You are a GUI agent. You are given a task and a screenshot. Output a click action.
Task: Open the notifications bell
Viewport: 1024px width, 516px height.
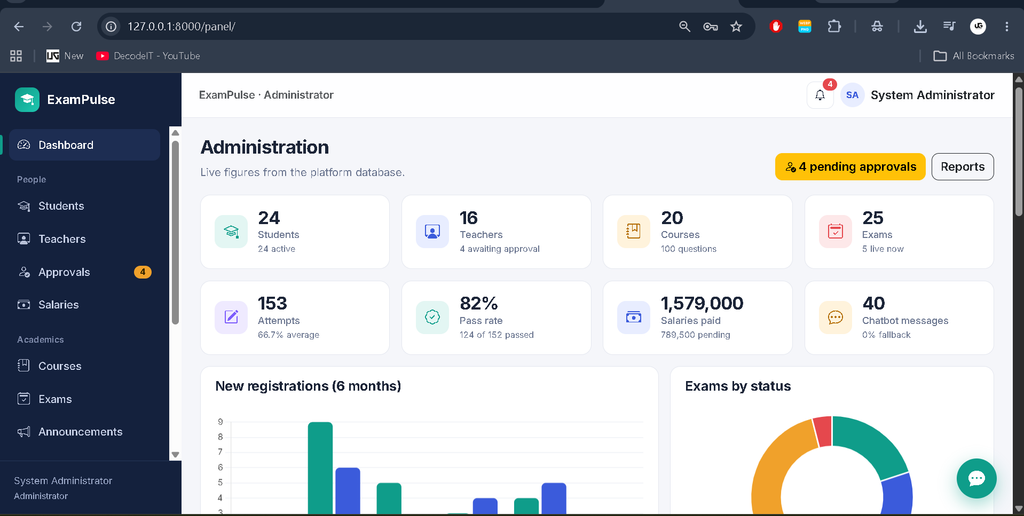coord(820,95)
